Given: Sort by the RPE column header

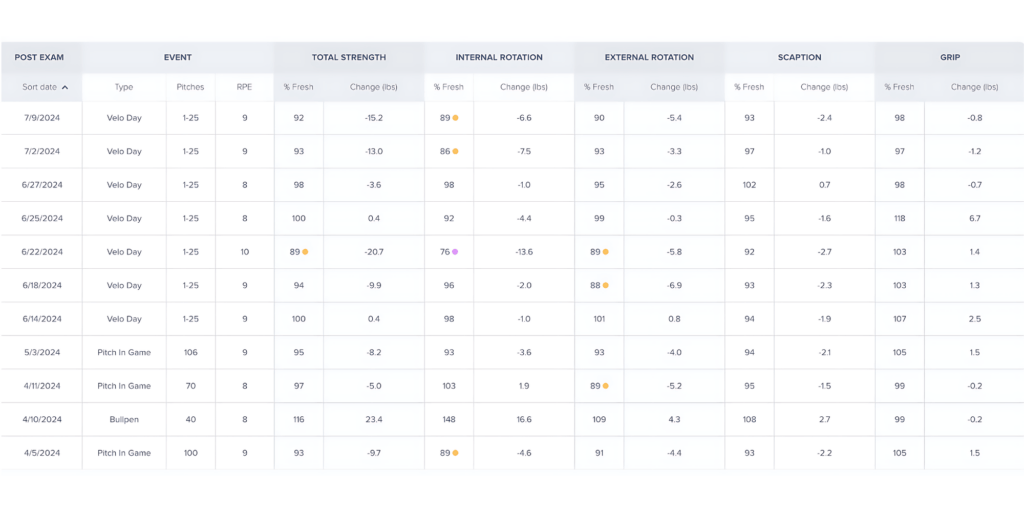Looking at the screenshot, I should (244, 87).
